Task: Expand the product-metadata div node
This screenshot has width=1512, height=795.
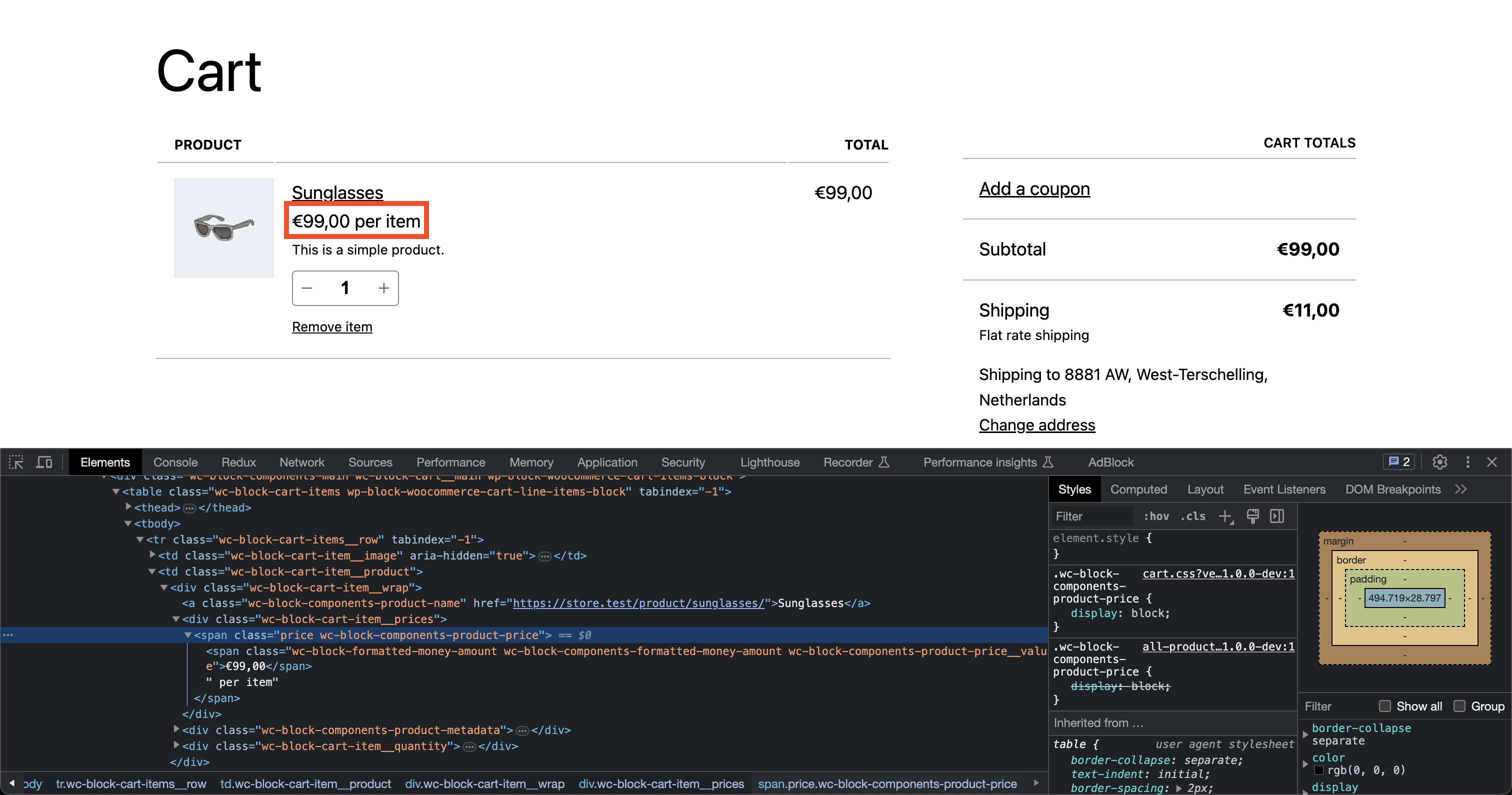Action: tap(176, 729)
